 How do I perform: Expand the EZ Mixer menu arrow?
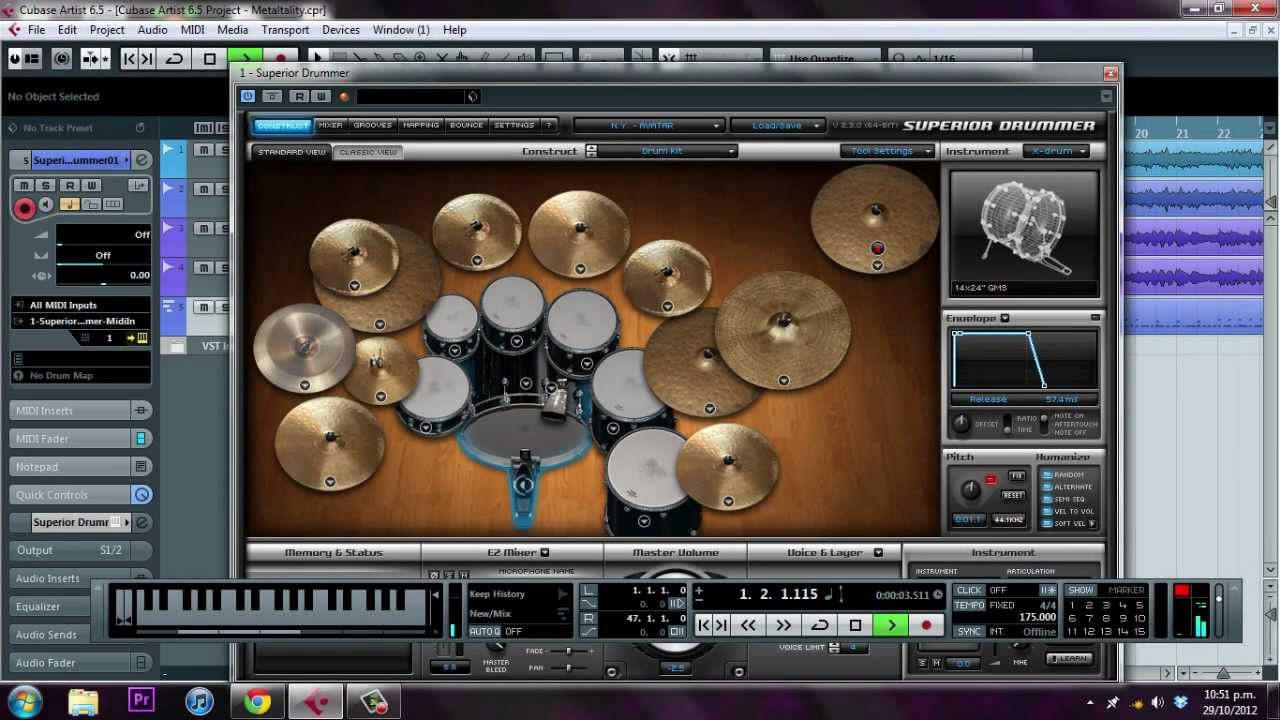click(545, 552)
